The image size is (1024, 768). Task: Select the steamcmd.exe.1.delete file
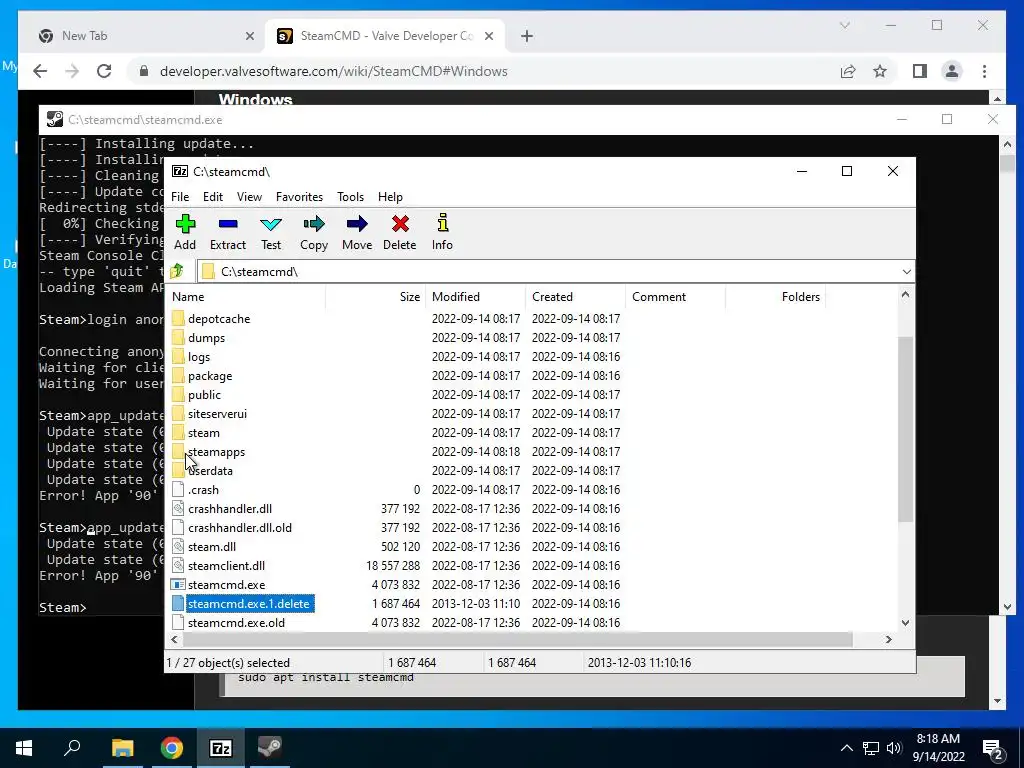click(249, 603)
